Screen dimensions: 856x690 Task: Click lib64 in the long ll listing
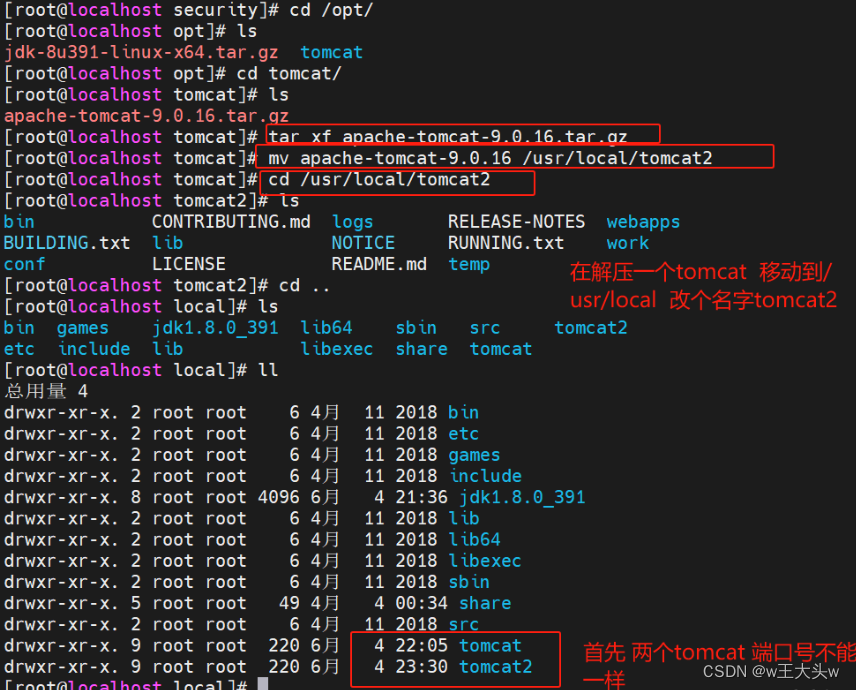click(x=474, y=539)
